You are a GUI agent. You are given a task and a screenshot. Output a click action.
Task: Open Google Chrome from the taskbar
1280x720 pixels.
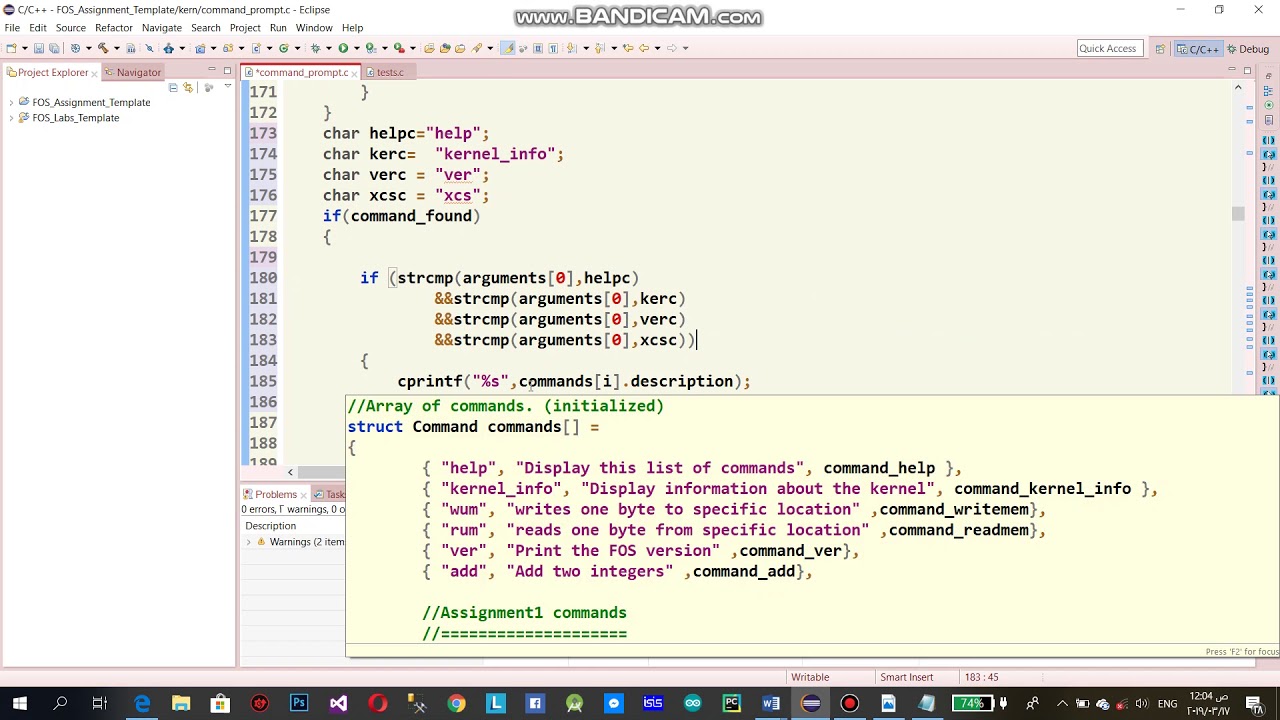pos(456,703)
